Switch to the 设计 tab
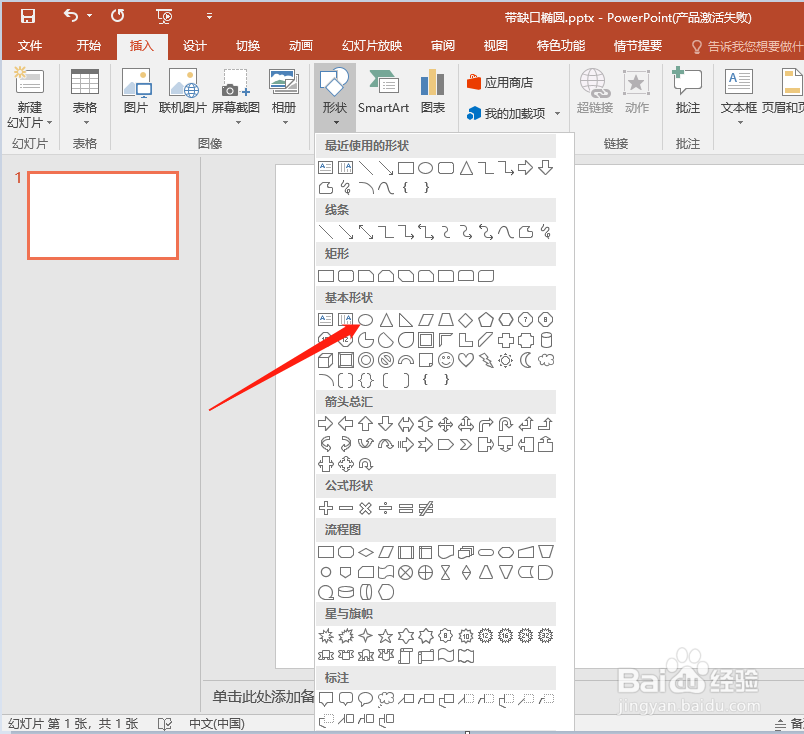 pos(195,46)
